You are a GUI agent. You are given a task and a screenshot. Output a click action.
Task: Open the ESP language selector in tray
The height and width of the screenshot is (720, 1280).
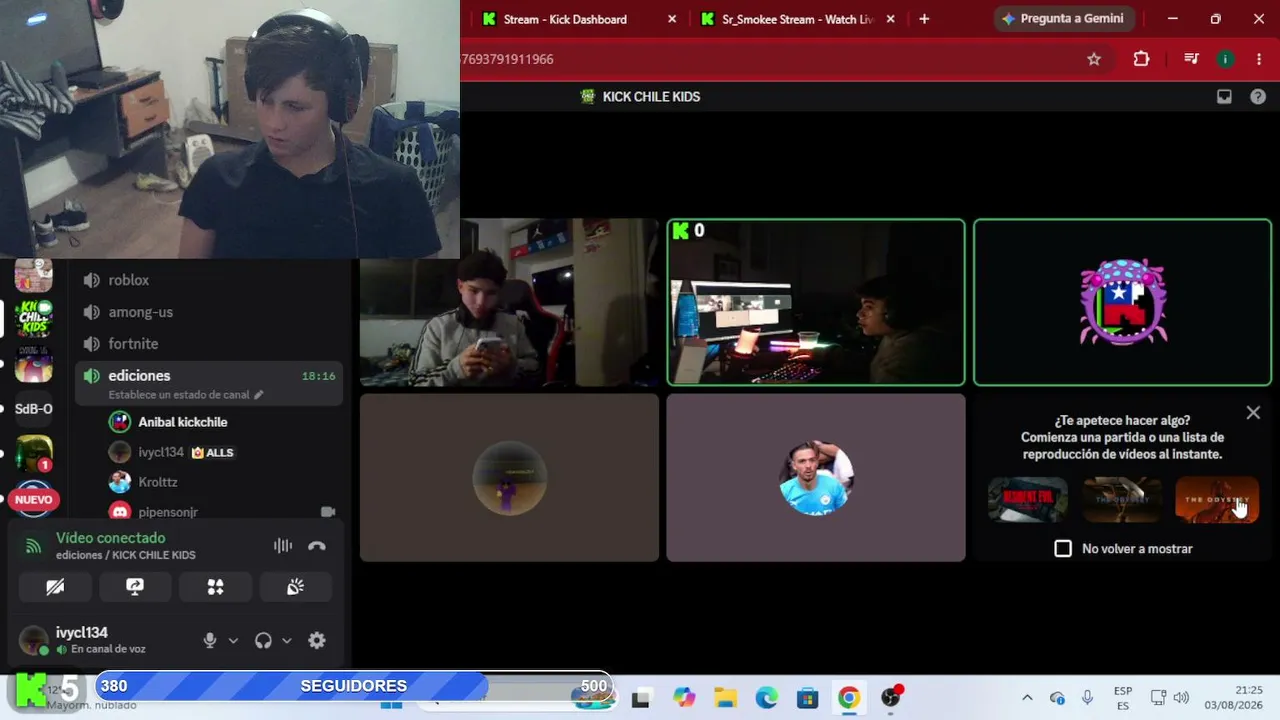coord(1123,698)
